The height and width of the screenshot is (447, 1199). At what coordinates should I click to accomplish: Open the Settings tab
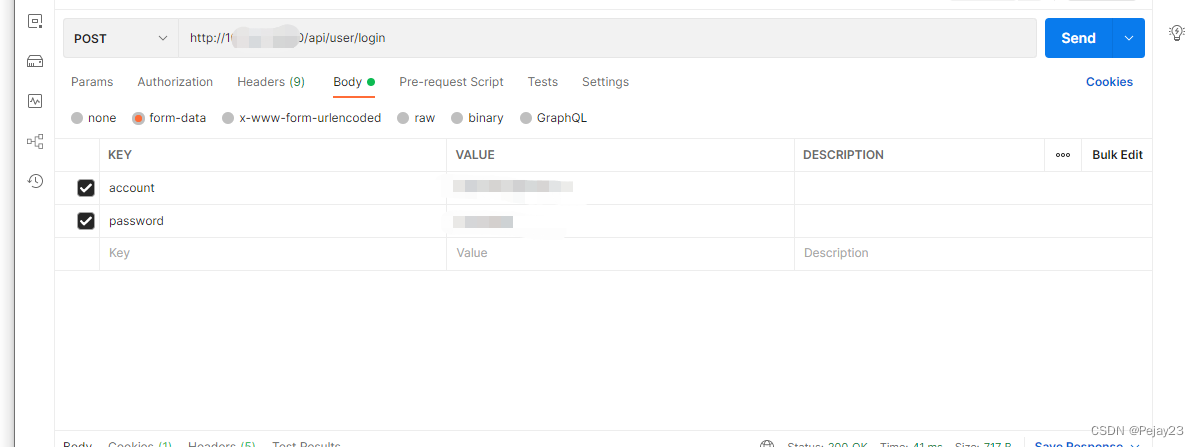pos(606,82)
